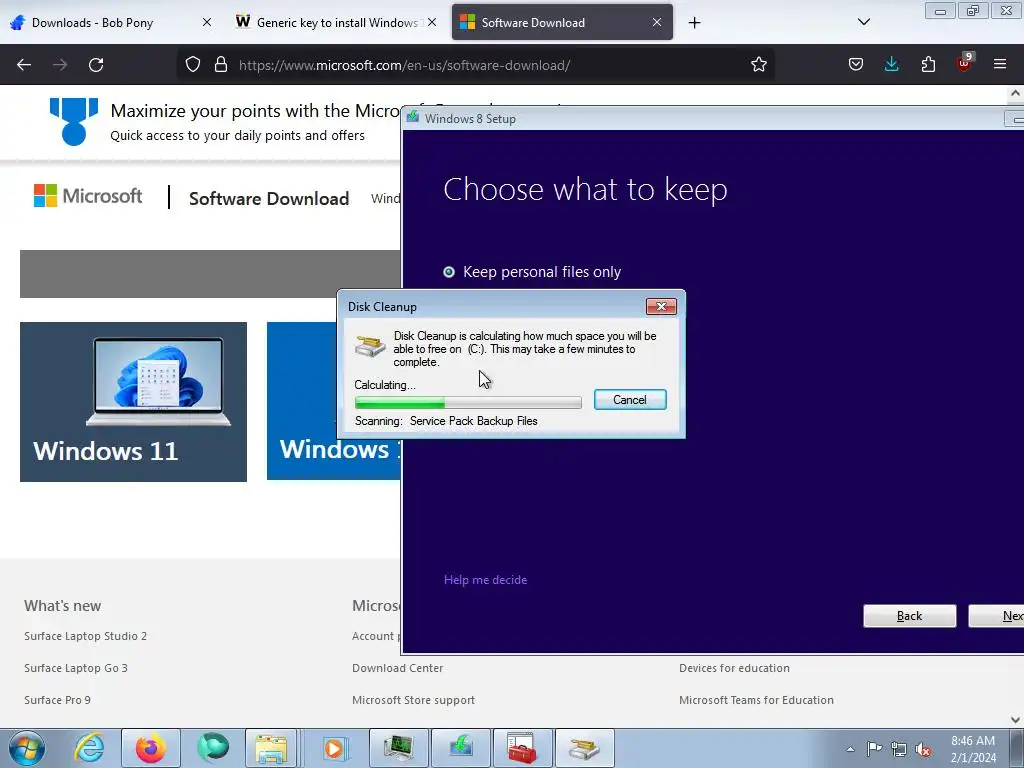Open the muted volume tray icon

click(x=923, y=749)
